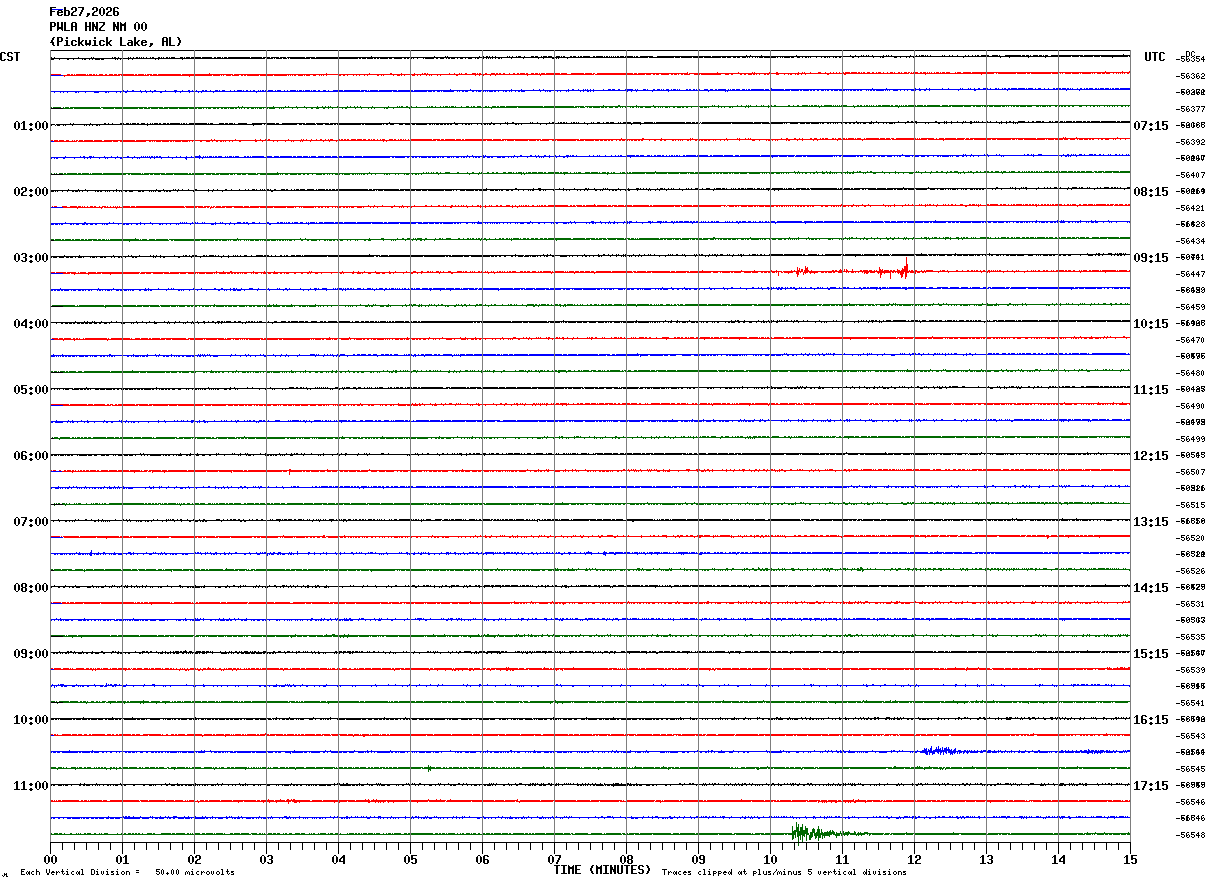Click the 09:15 UTC time label
The height and width of the screenshot is (886, 1210).
(x=1151, y=257)
